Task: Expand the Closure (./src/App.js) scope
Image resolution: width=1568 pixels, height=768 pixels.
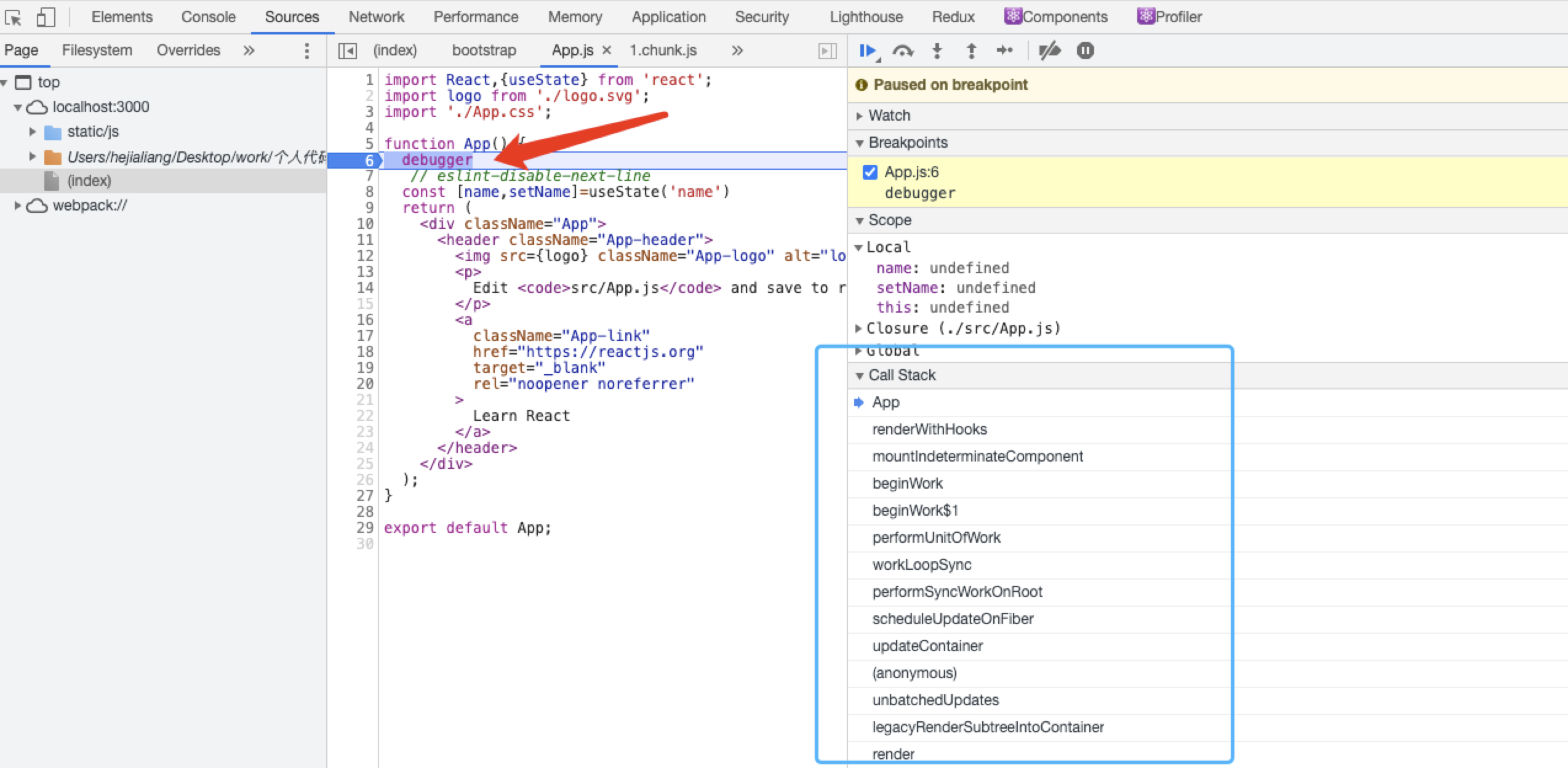Action: pyautogui.click(x=859, y=328)
